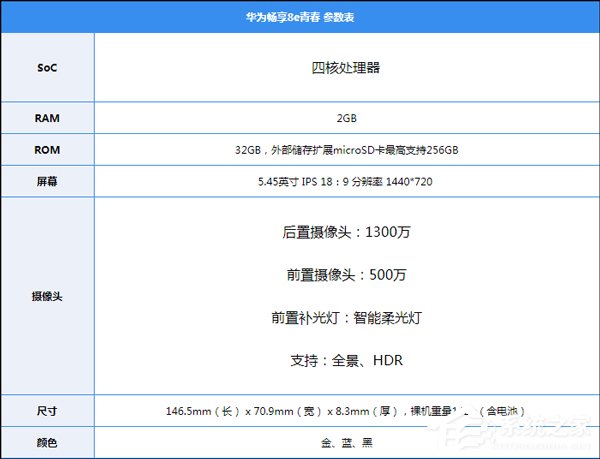The width and height of the screenshot is (600, 459).
Task: Click the 前置摄像头：500万 line
Action: [x=346, y=275]
